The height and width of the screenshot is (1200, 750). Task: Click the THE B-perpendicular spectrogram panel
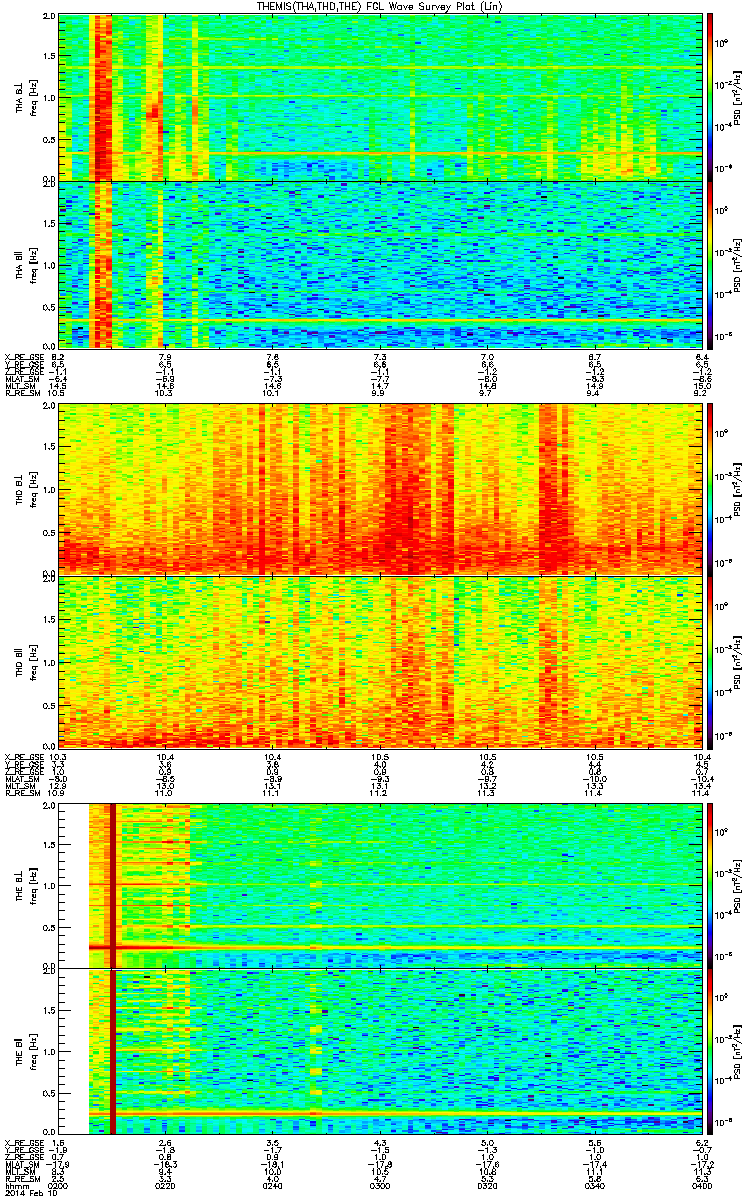click(x=379, y=885)
